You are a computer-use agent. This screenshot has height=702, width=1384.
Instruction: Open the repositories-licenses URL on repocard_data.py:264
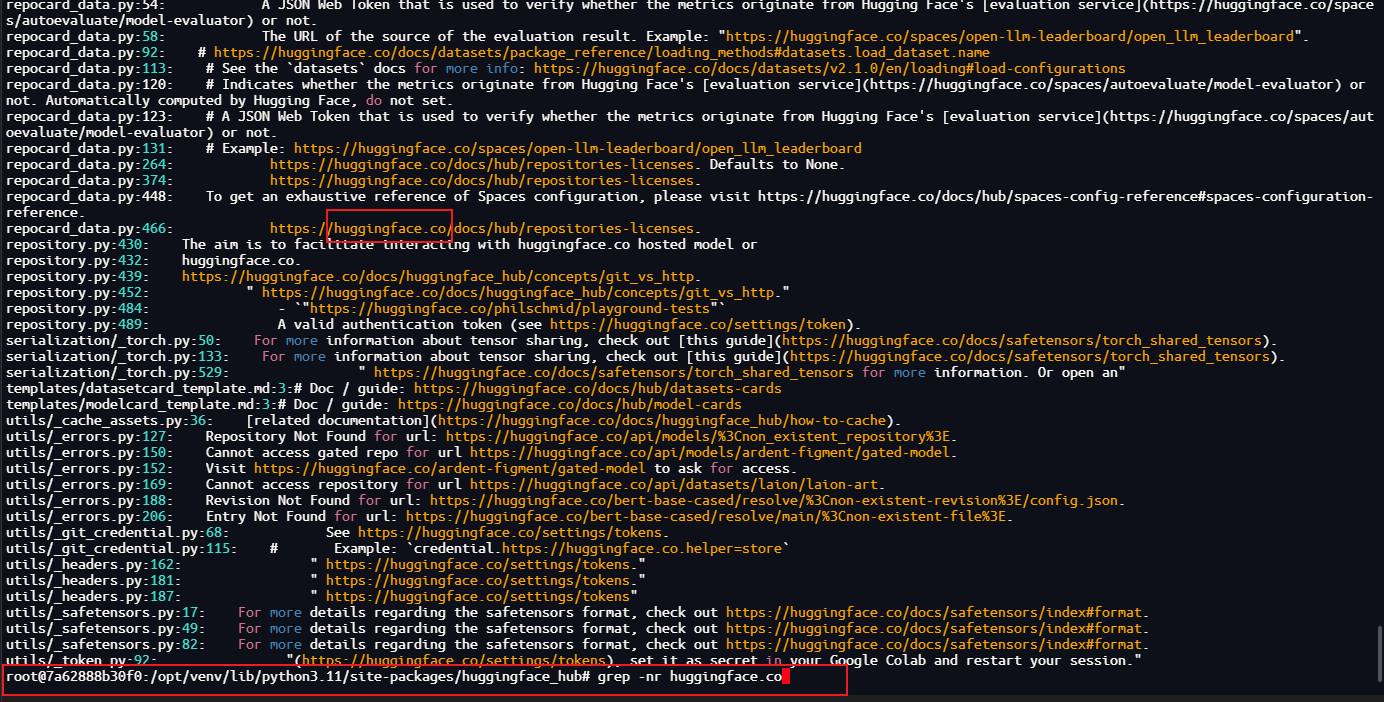[x=482, y=164]
